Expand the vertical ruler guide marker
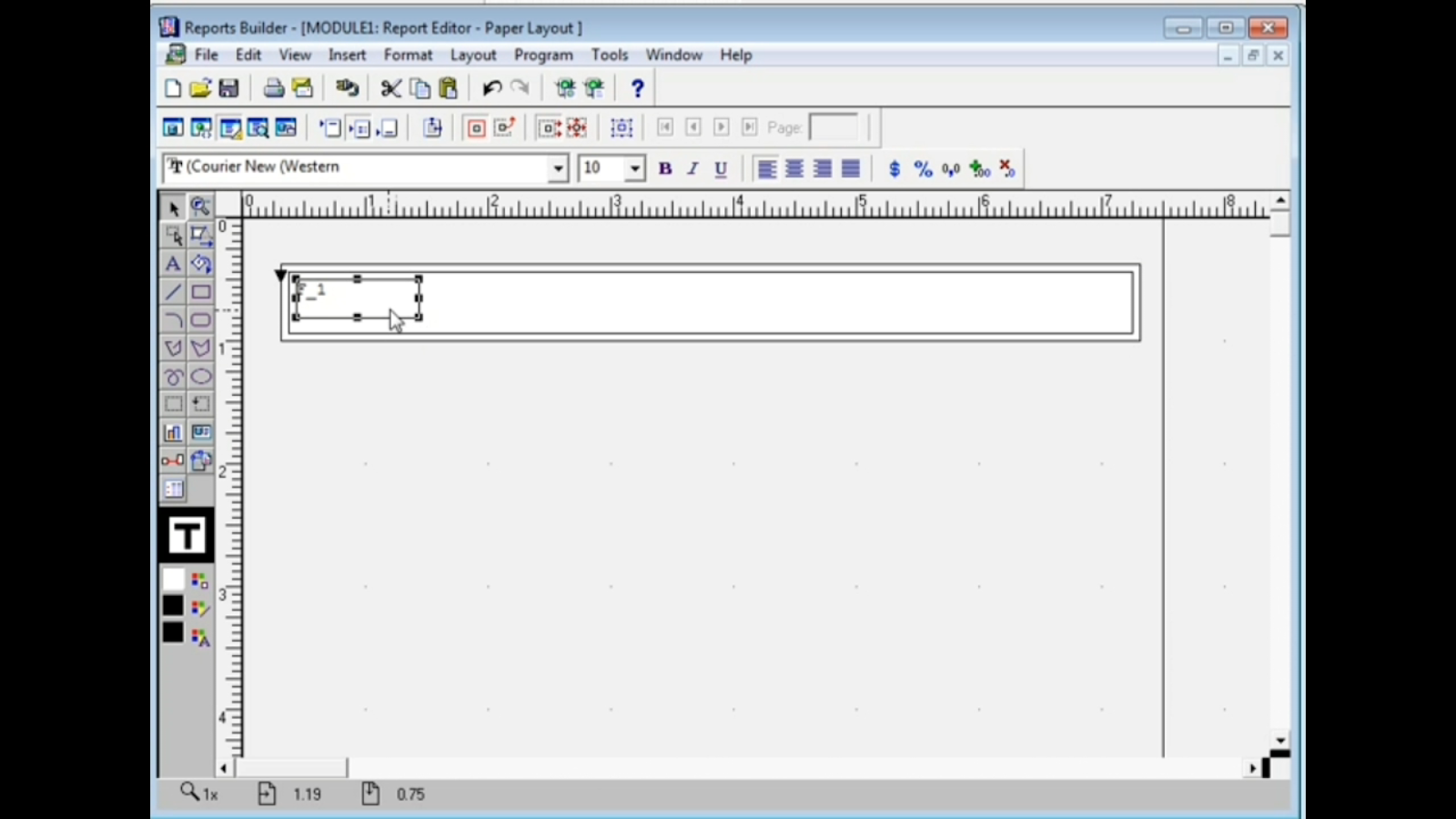Viewport: 1456px width, 819px height. click(x=280, y=273)
